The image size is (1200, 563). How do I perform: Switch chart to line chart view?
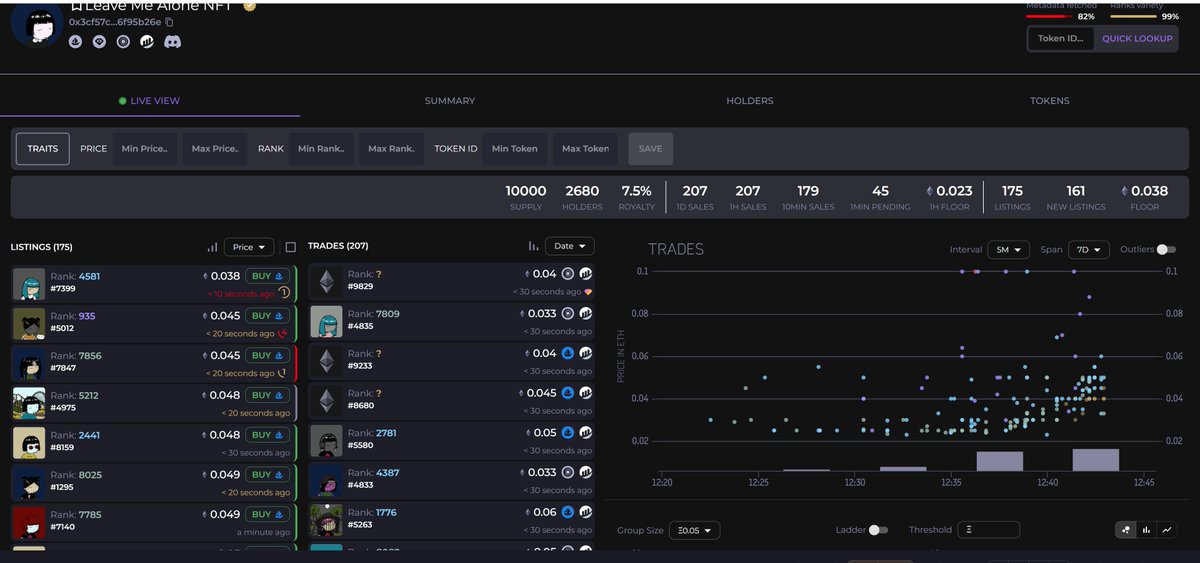[1167, 530]
